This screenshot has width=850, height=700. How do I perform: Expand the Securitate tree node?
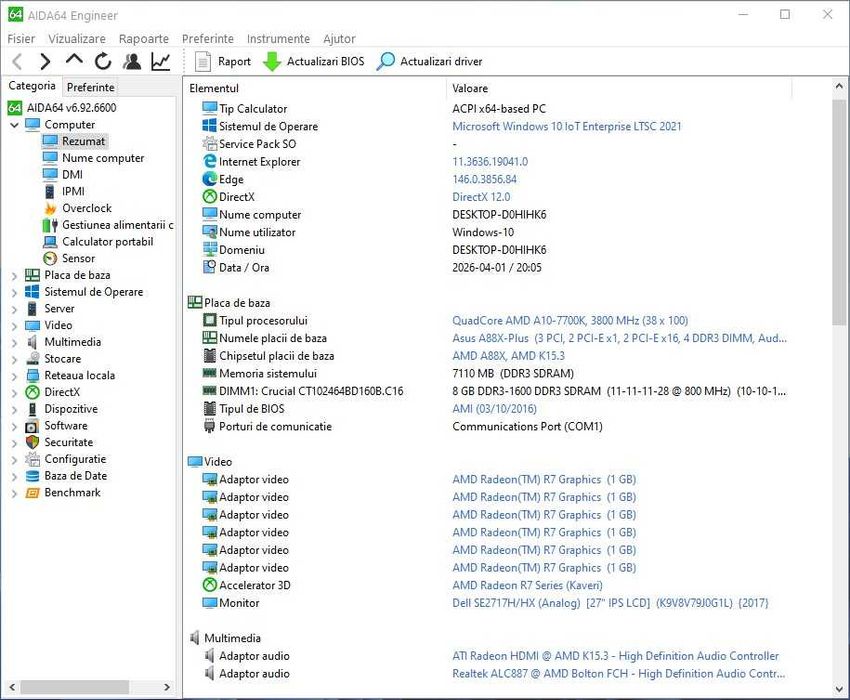[15, 443]
